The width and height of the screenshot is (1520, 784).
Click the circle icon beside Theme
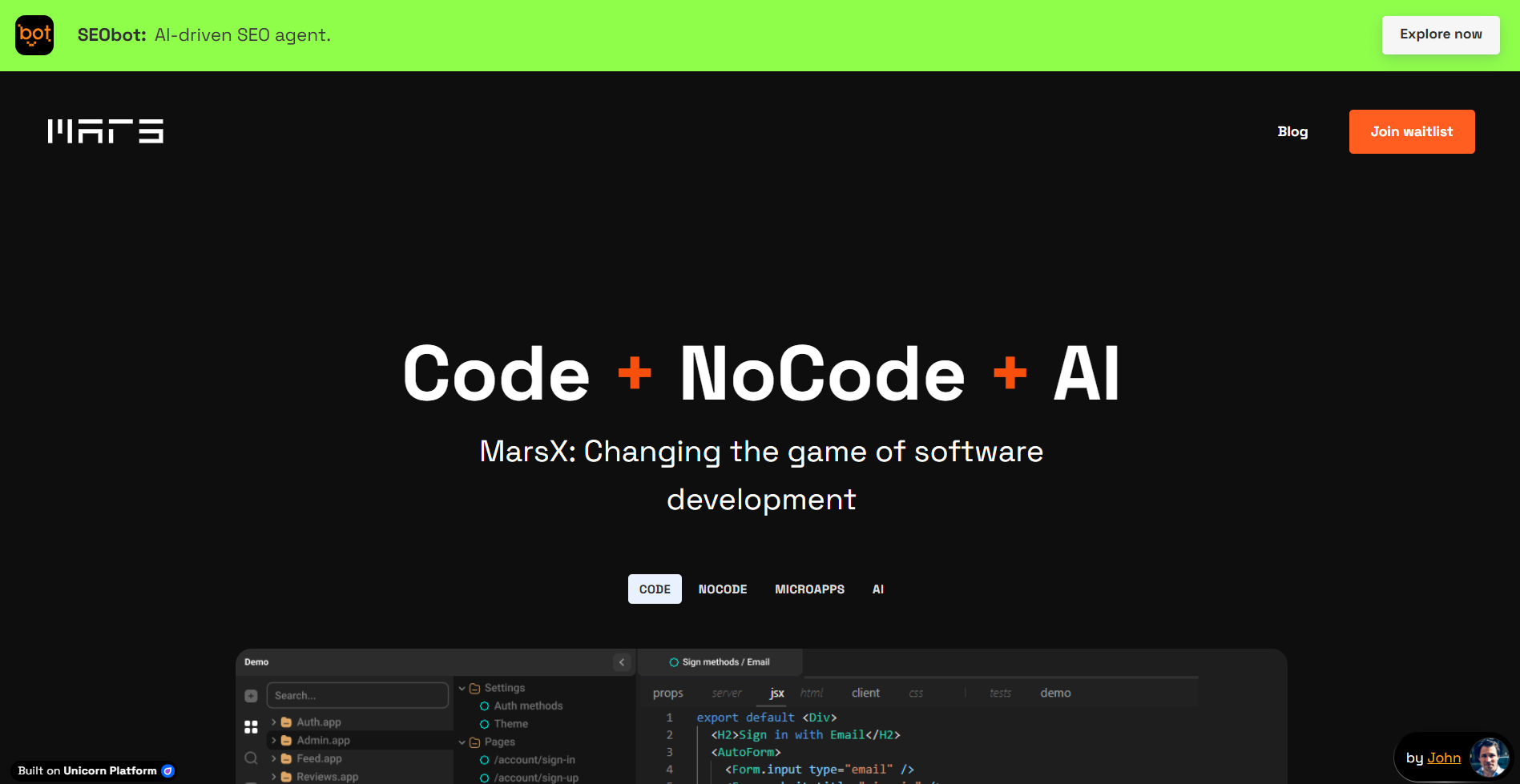484,724
